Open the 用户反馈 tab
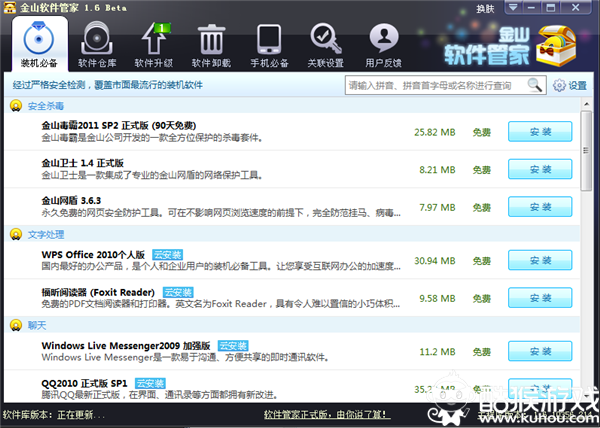Image resolution: width=600 pixels, height=428 pixels. click(x=383, y=45)
